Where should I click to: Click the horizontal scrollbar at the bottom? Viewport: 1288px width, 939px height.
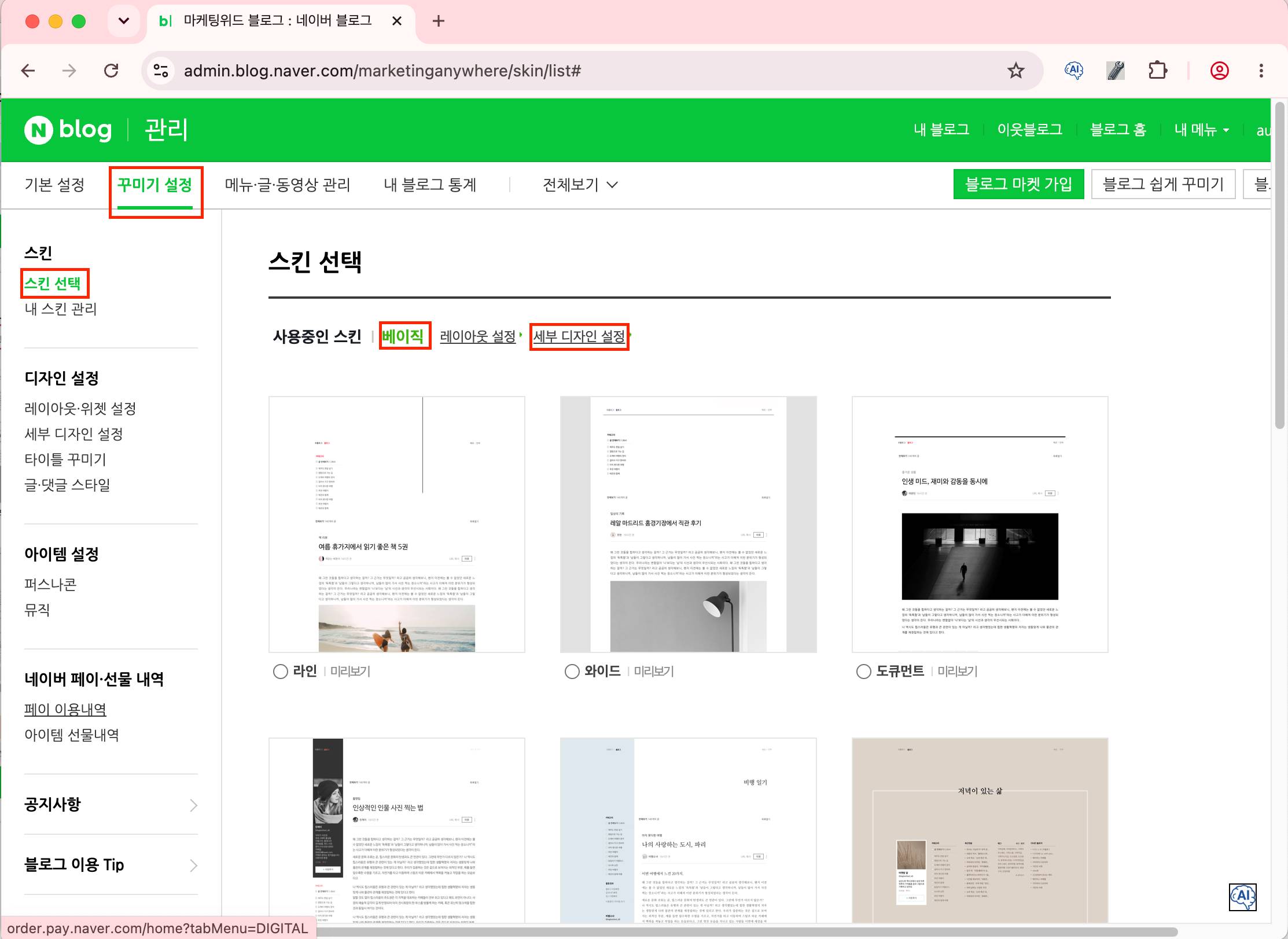746,931
